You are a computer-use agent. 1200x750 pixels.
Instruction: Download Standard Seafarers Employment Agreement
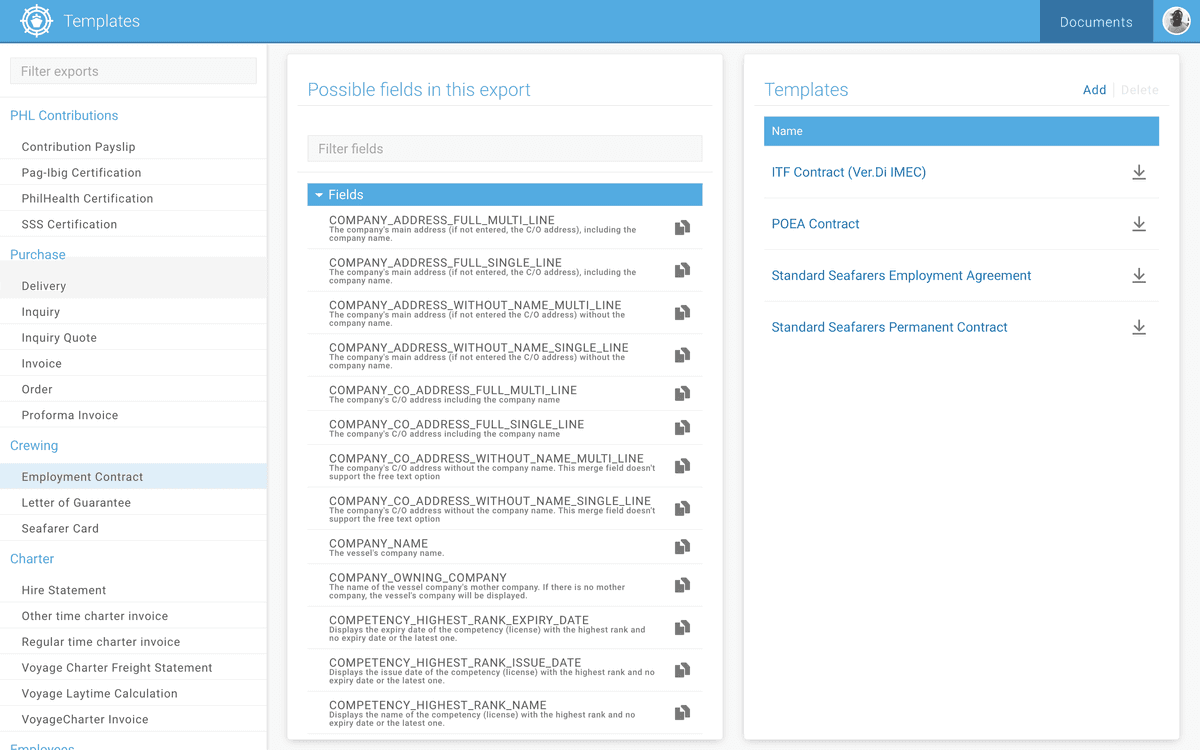click(x=1138, y=276)
